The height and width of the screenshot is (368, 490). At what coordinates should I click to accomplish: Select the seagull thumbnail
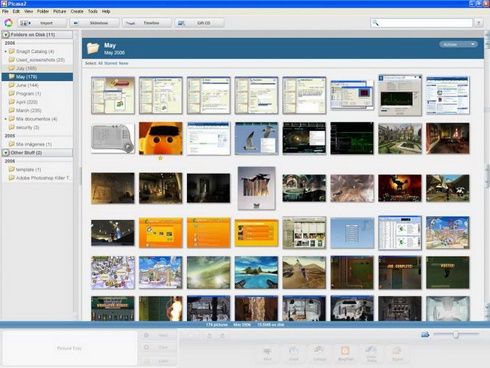(x=256, y=138)
